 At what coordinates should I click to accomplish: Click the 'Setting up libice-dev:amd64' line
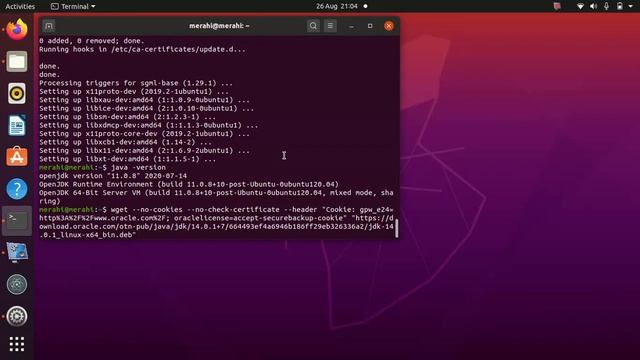[x=147, y=109]
